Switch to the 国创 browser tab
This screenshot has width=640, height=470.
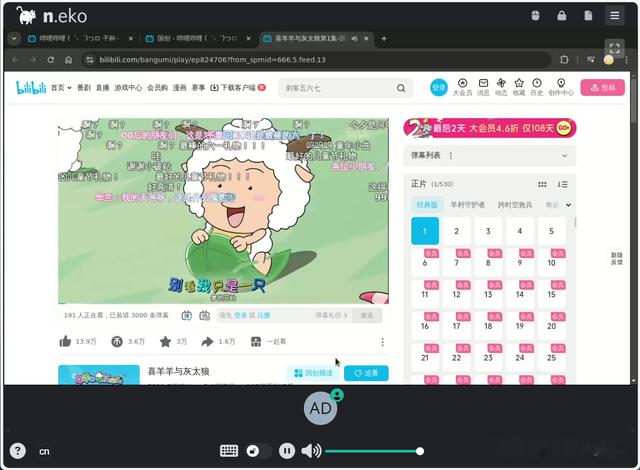coord(197,38)
